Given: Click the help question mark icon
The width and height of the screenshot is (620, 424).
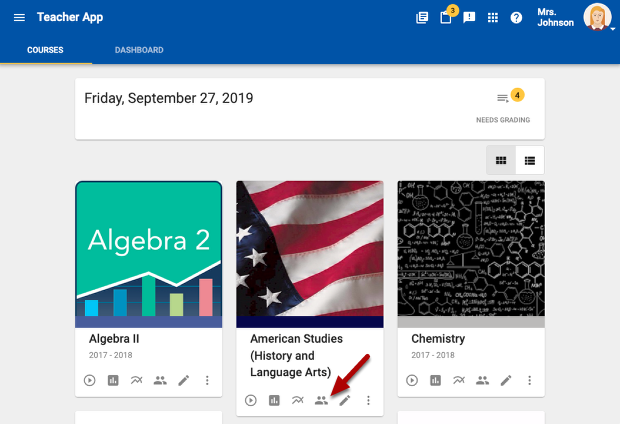Looking at the screenshot, I should tap(516, 18).
